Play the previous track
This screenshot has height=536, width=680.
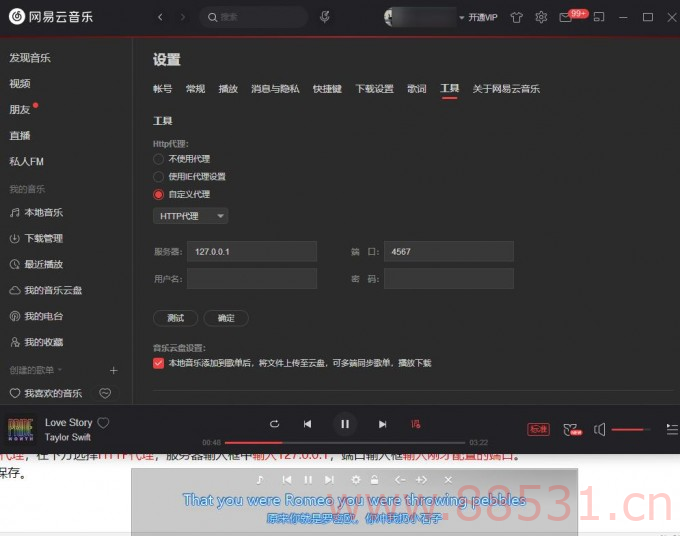307,424
